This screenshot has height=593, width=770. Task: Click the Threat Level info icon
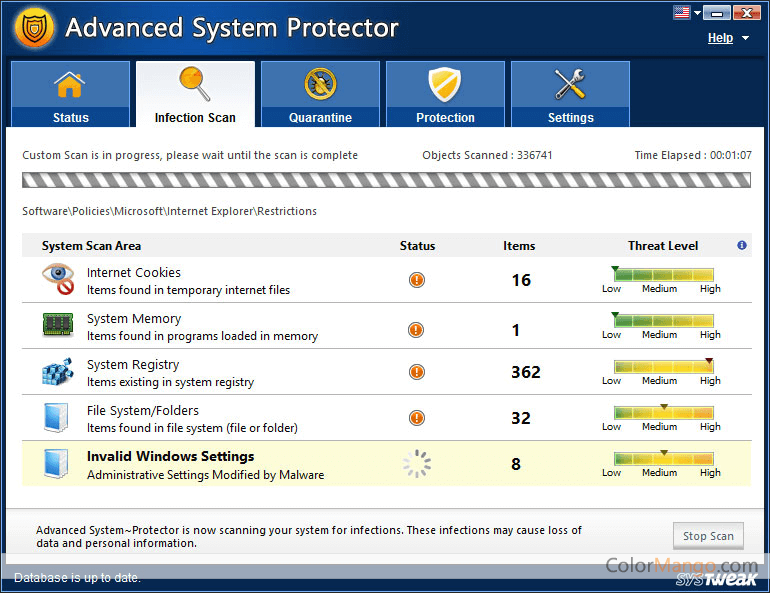point(742,245)
